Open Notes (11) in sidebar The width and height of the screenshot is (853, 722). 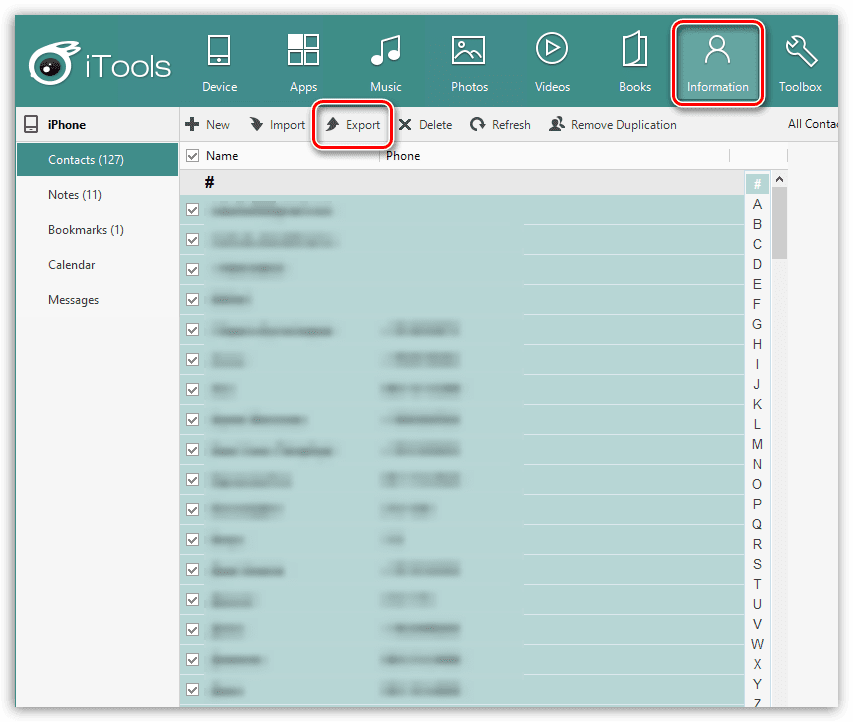point(75,195)
